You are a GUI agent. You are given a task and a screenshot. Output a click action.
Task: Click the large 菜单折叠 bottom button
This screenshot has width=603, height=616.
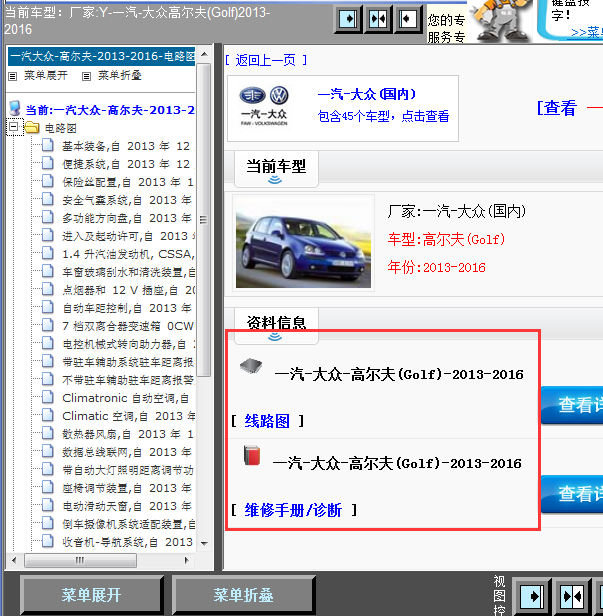[243, 595]
